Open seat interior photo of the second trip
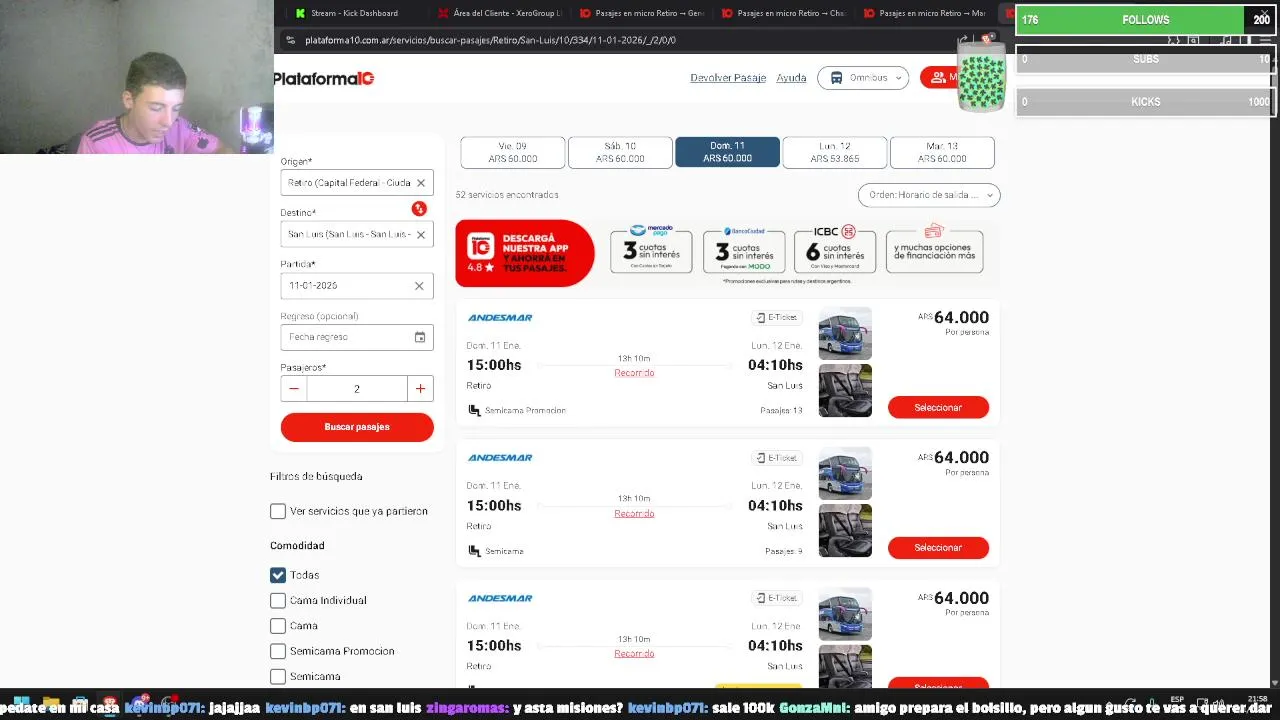 [x=845, y=530]
